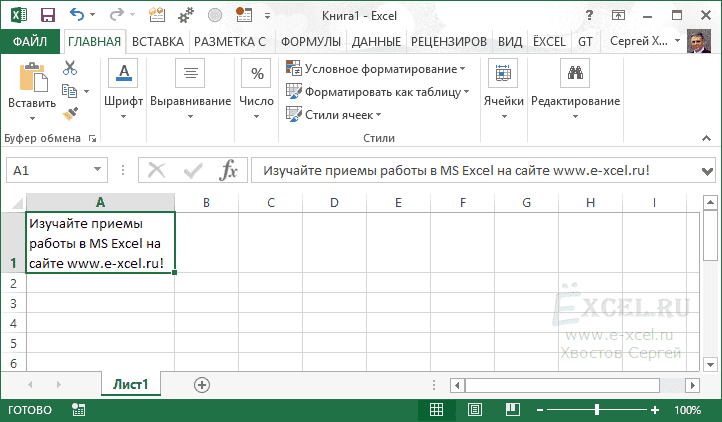Click the Save icon in quick access toolbar
The image size is (722, 422).
(x=47, y=15)
